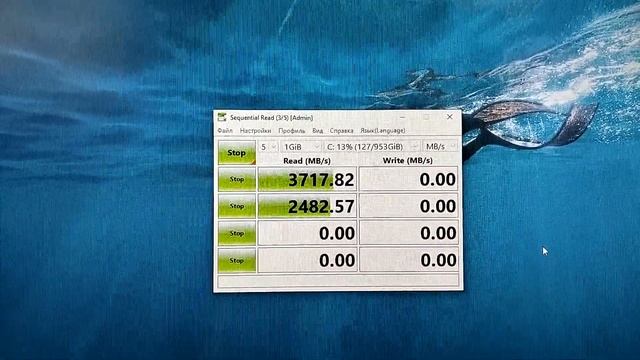Open the Язык(Language) menu
Screen dimensions: 640x360
click(x=382, y=131)
